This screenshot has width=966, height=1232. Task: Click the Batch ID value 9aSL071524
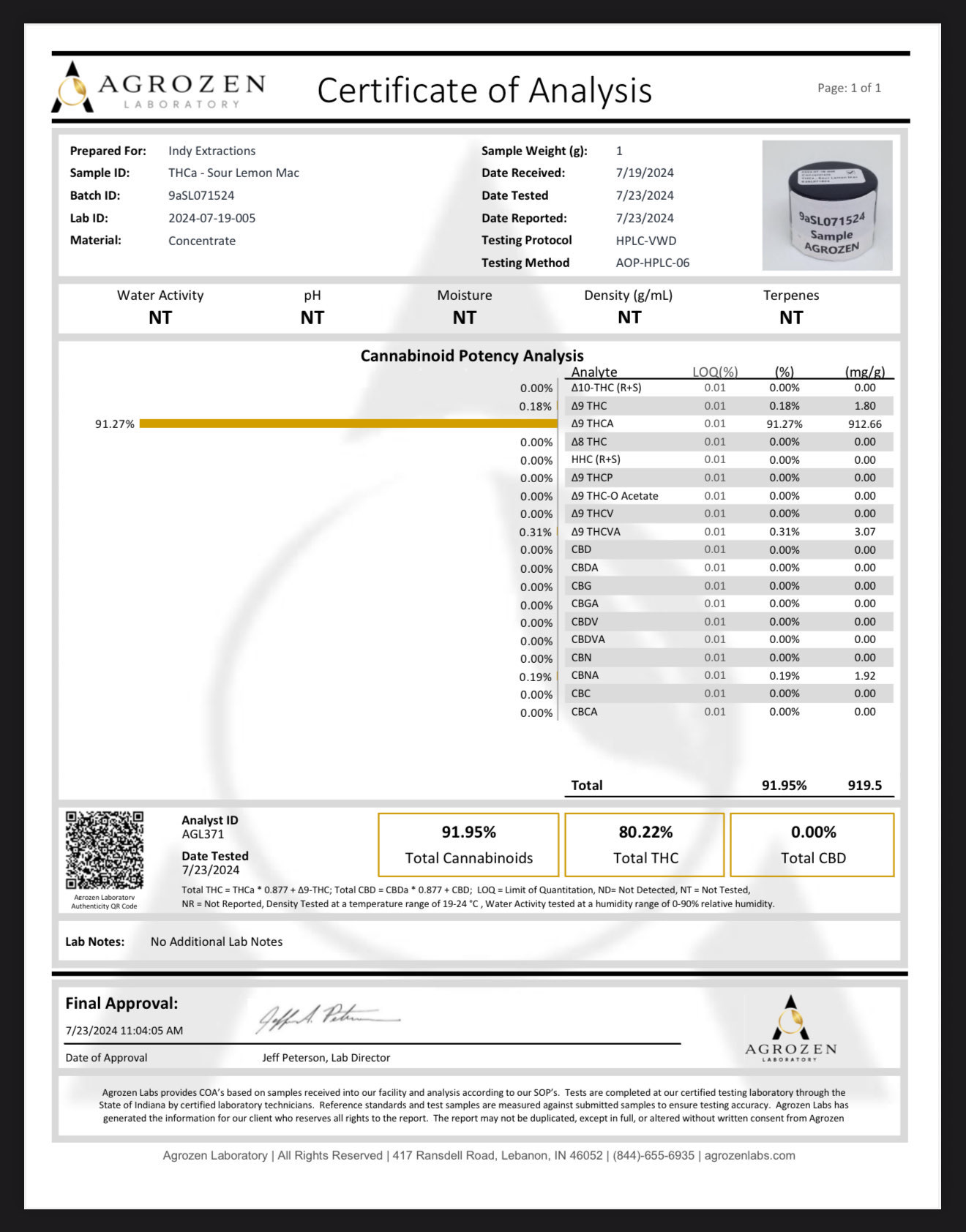201,195
